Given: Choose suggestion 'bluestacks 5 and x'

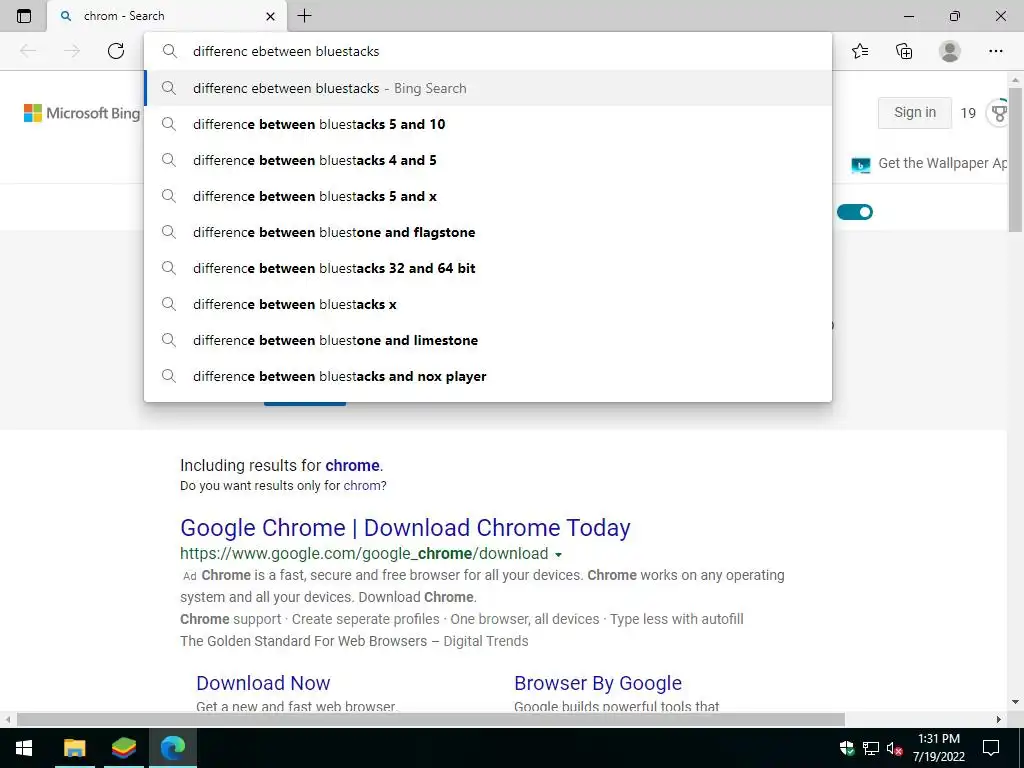Looking at the screenshot, I should (488, 196).
